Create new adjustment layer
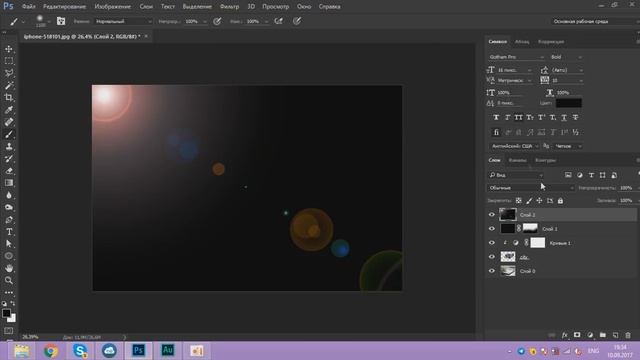The image size is (640, 360). pyautogui.click(x=590, y=335)
